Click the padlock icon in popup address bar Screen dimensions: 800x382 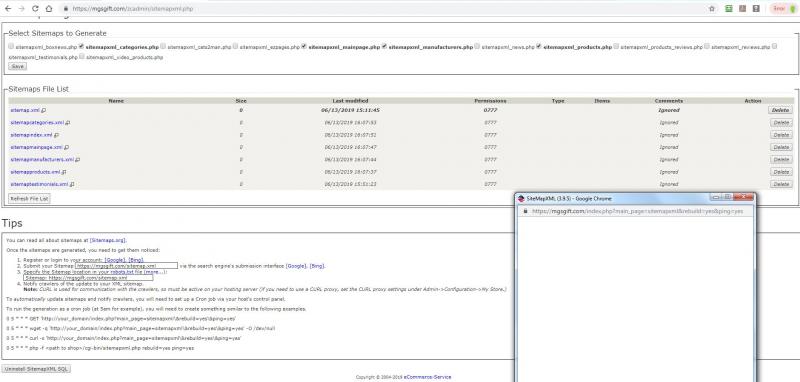[x=526, y=211]
